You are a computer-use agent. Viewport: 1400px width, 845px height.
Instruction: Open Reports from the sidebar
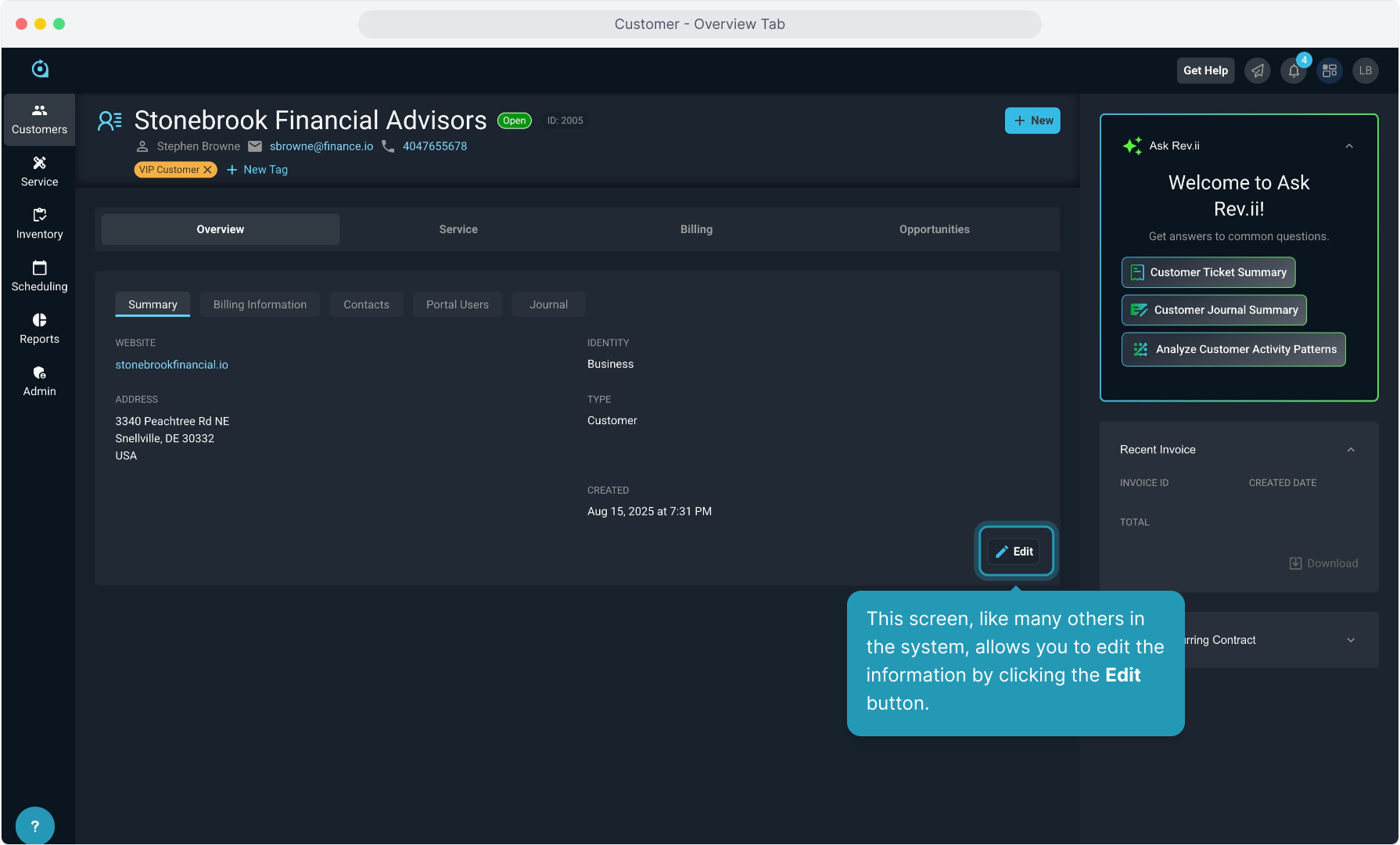coord(39,329)
